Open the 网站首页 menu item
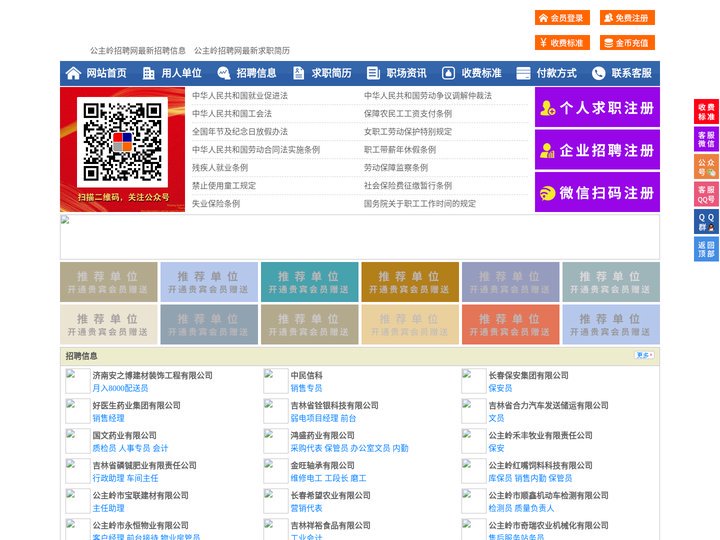Viewport: 720px width, 540px height. [x=106, y=73]
